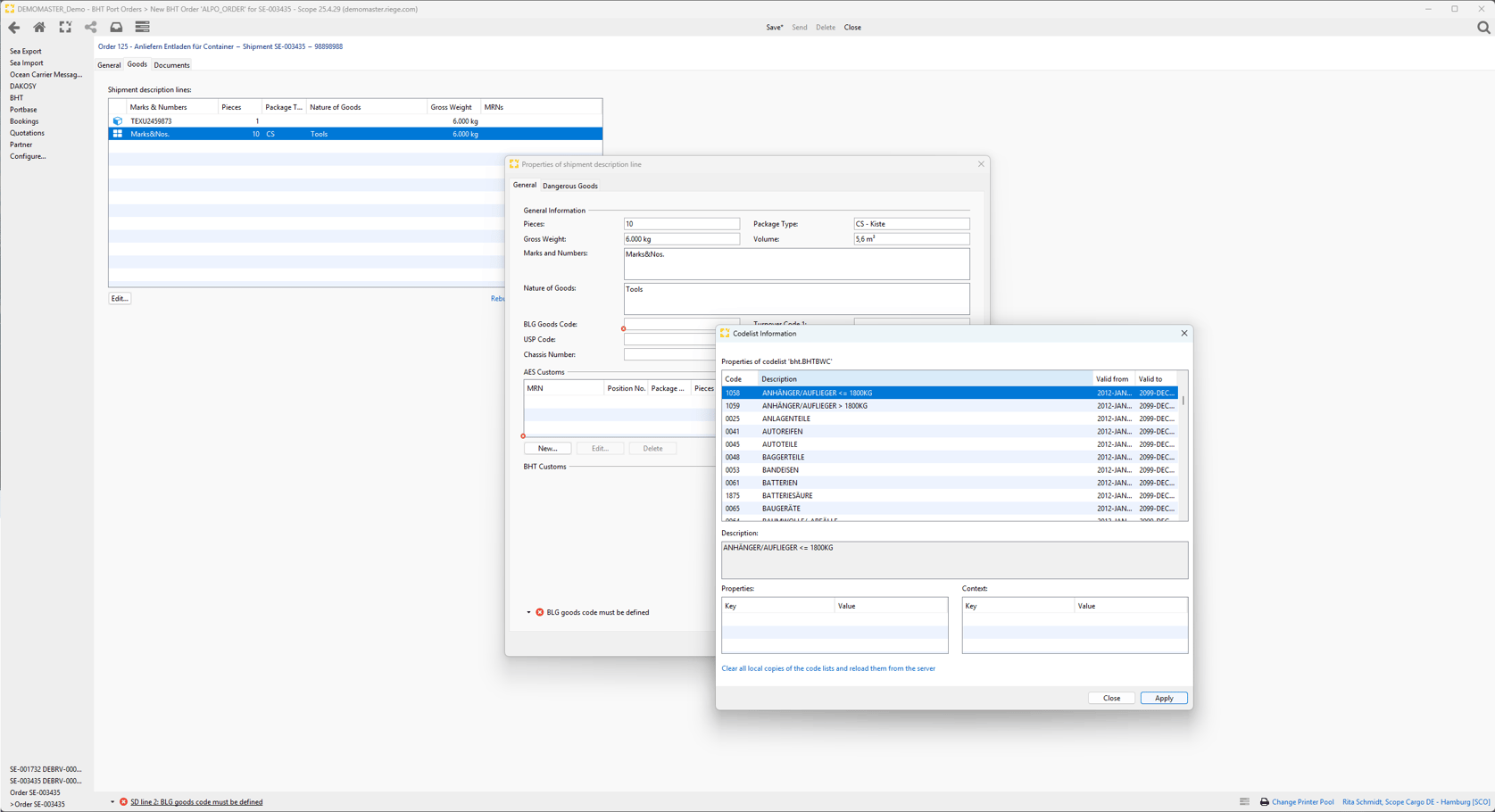The image size is (1495, 812).
Task: Click the share icon in toolbar
Action: pos(91,28)
